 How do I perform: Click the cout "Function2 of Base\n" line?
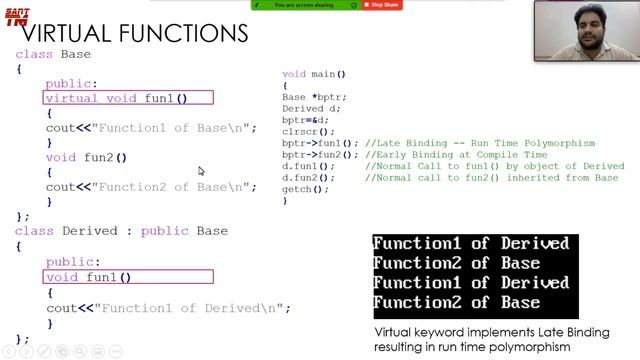[151, 187]
